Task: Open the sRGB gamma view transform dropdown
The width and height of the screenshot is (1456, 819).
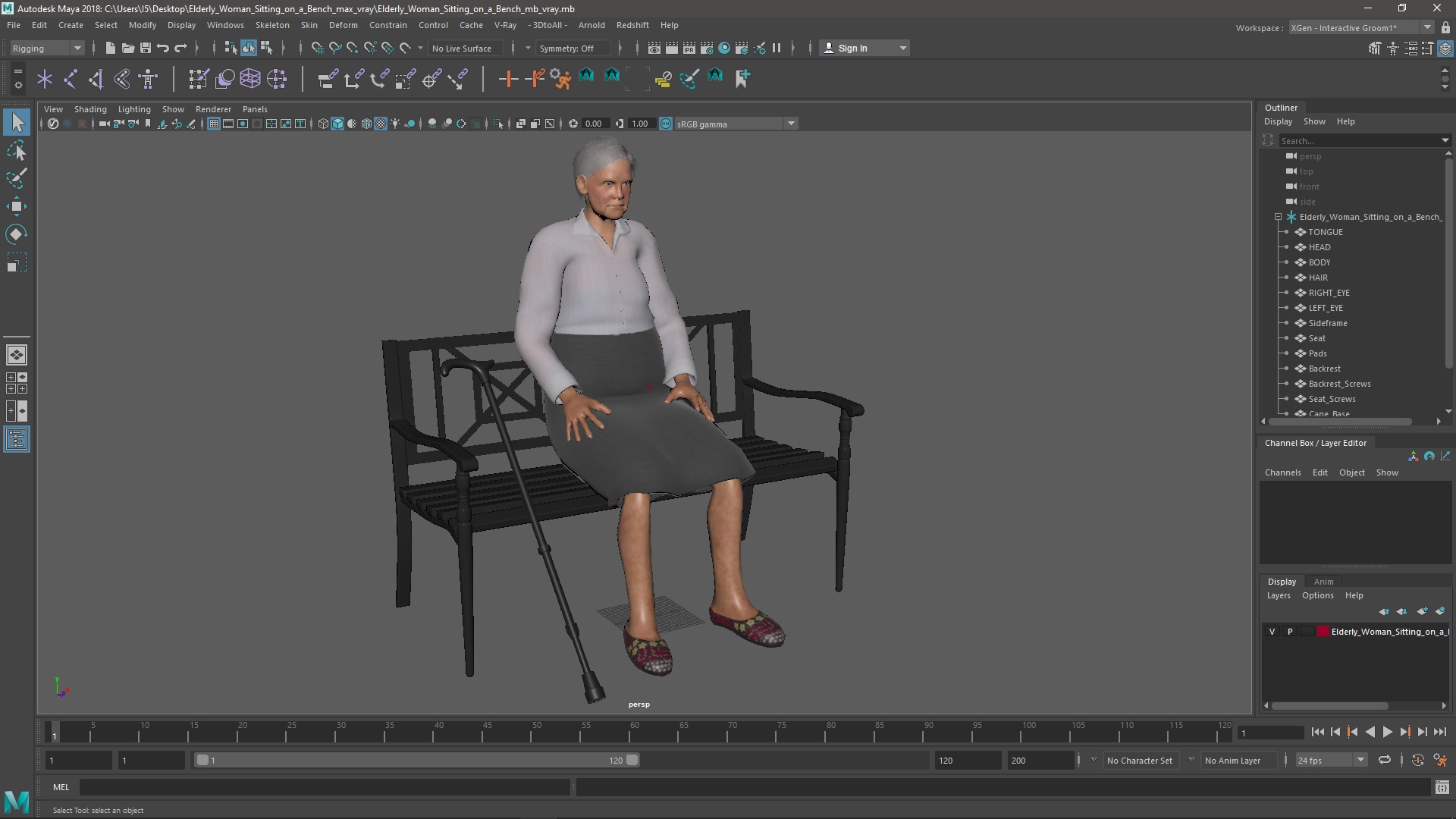Action: pos(736,124)
